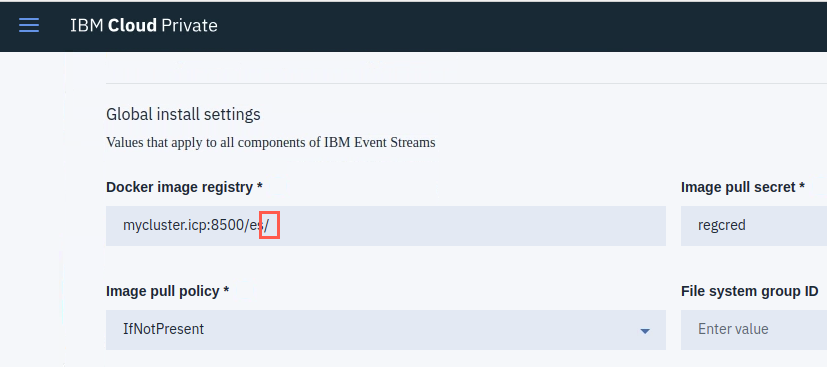Click the File system group ID field
The height and width of the screenshot is (367, 827).
click(754, 330)
